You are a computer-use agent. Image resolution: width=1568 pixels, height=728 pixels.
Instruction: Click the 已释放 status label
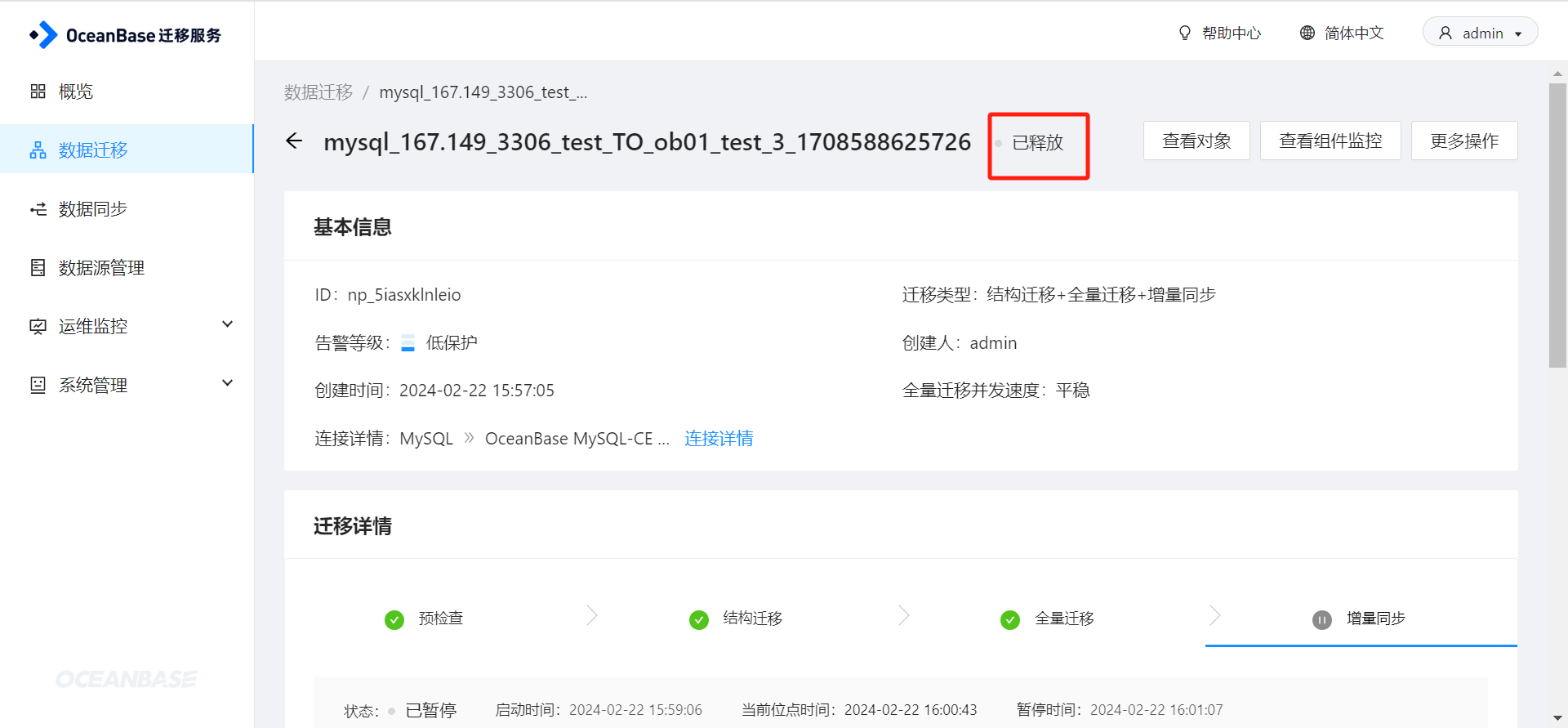(1038, 143)
